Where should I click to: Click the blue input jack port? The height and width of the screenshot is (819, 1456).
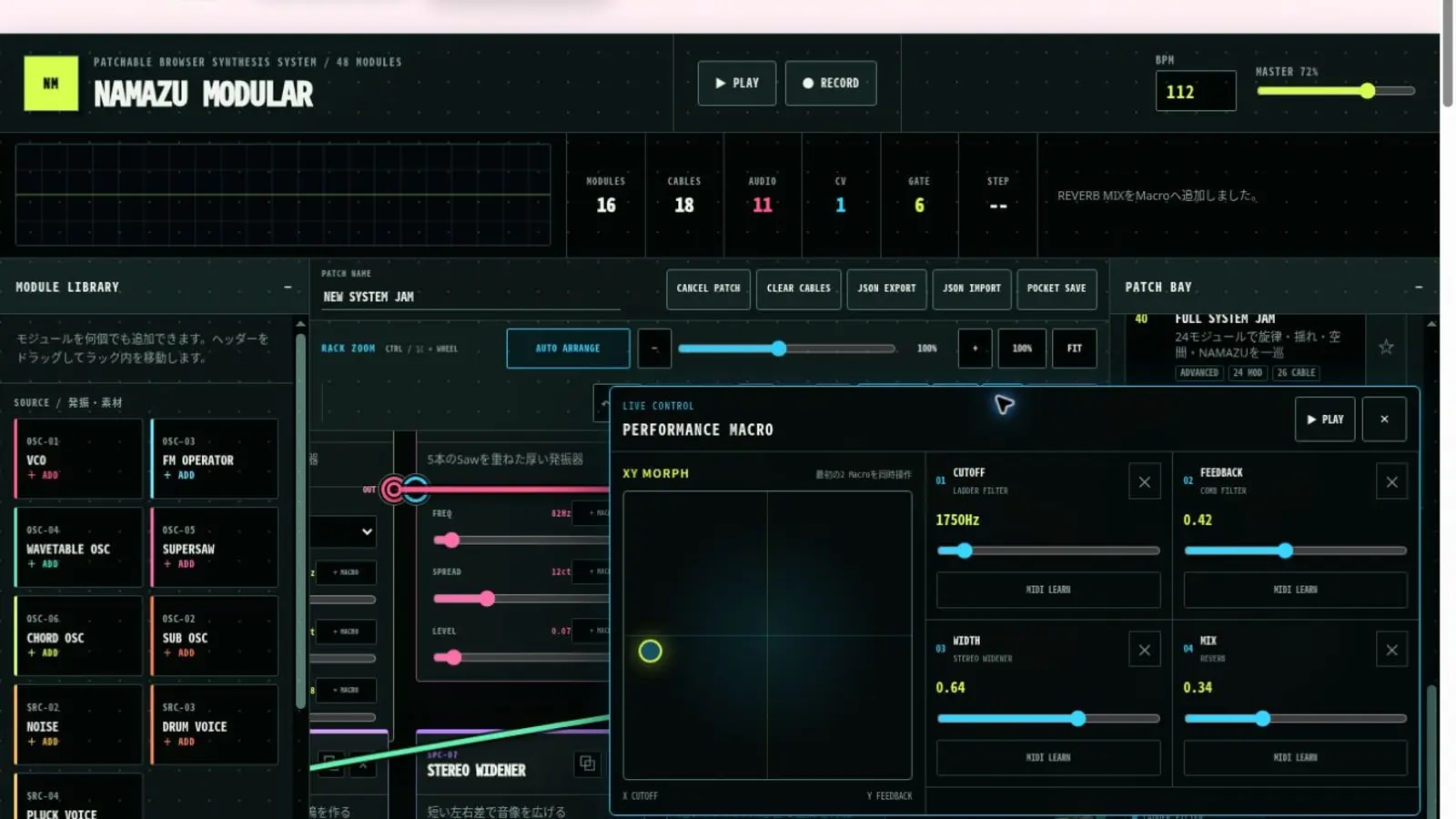(x=417, y=490)
